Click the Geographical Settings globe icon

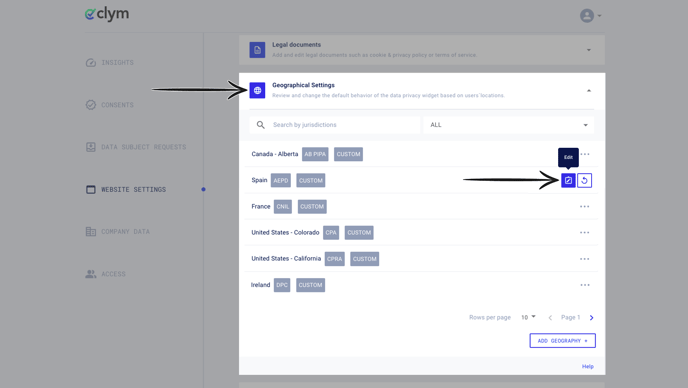257,90
